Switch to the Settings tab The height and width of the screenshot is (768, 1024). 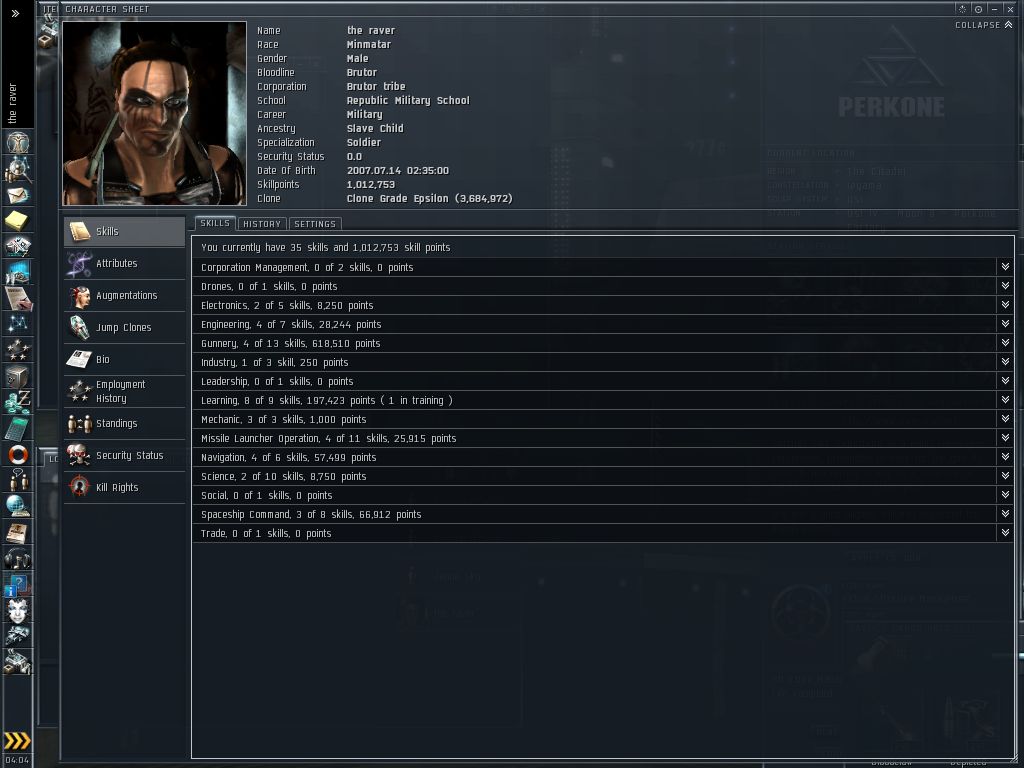(315, 223)
